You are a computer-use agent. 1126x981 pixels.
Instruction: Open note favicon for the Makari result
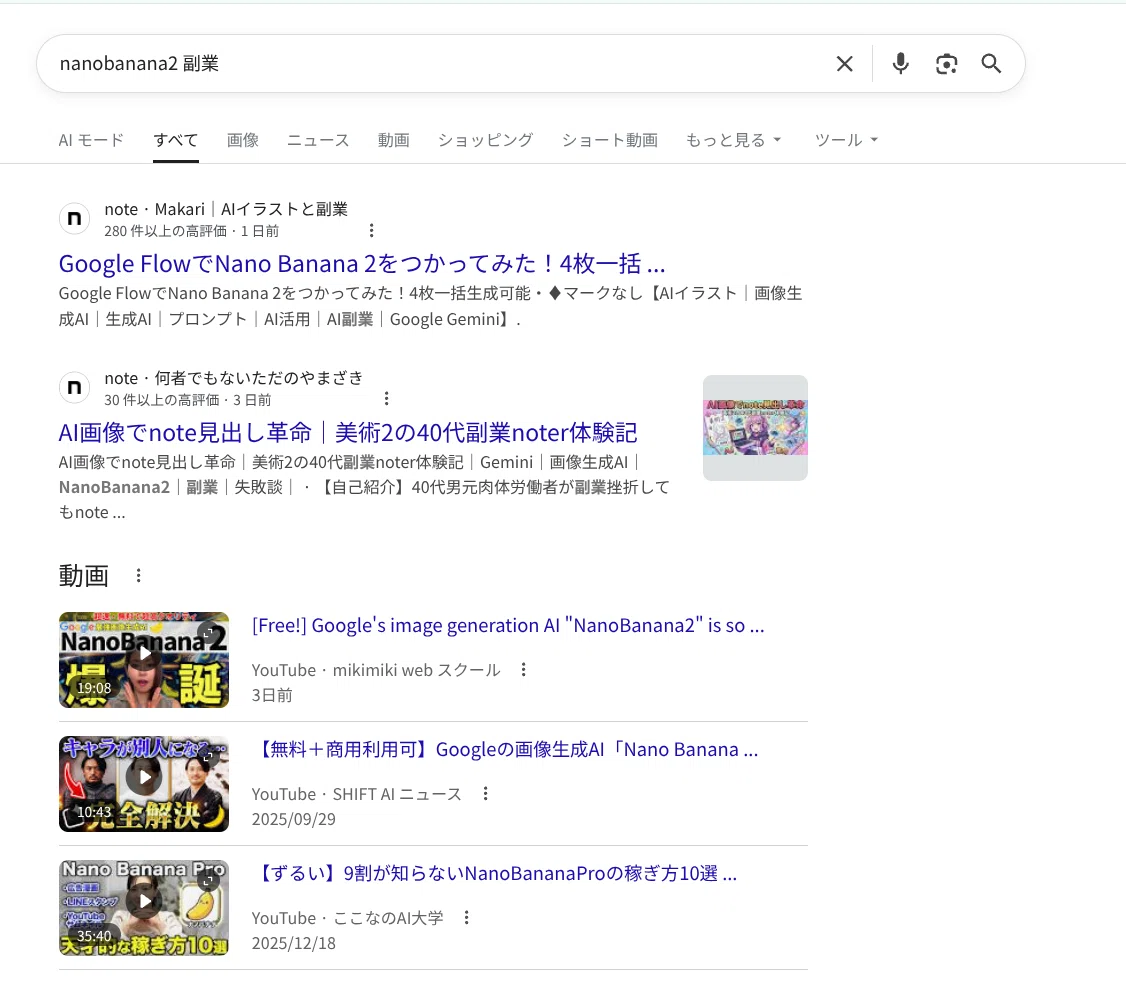(75, 219)
